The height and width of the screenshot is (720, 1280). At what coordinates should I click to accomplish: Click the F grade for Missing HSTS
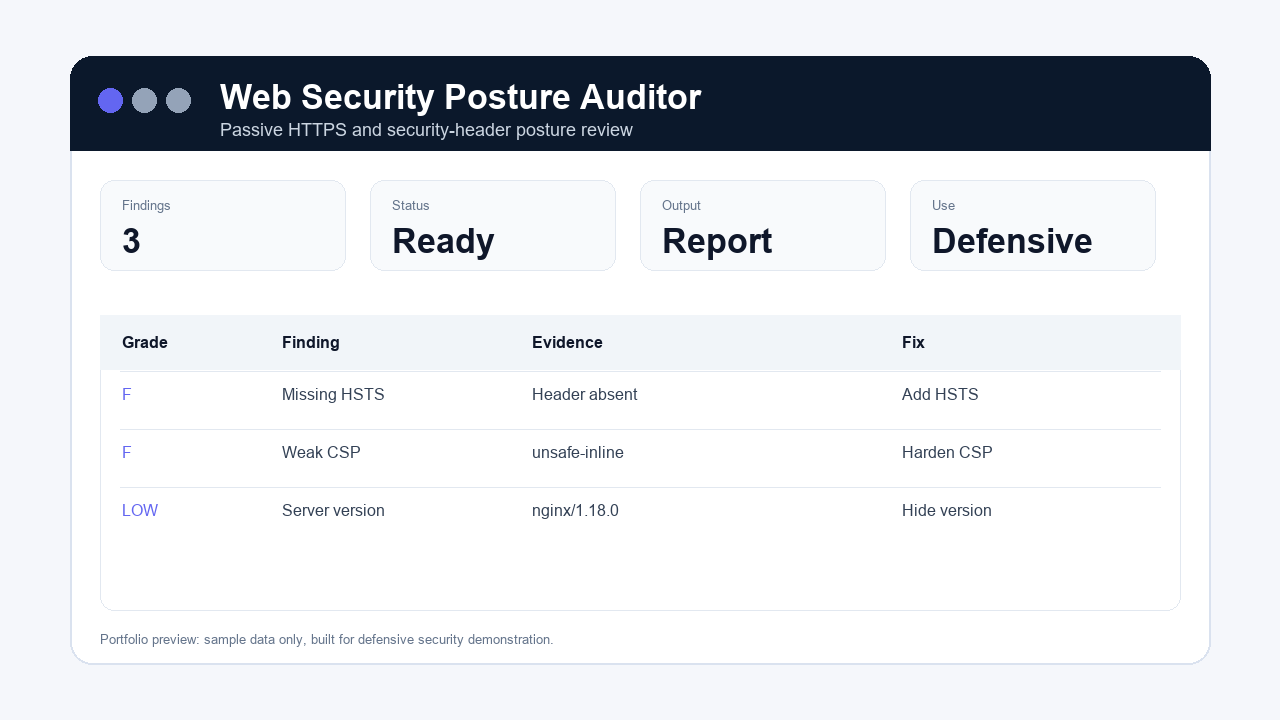tap(127, 395)
